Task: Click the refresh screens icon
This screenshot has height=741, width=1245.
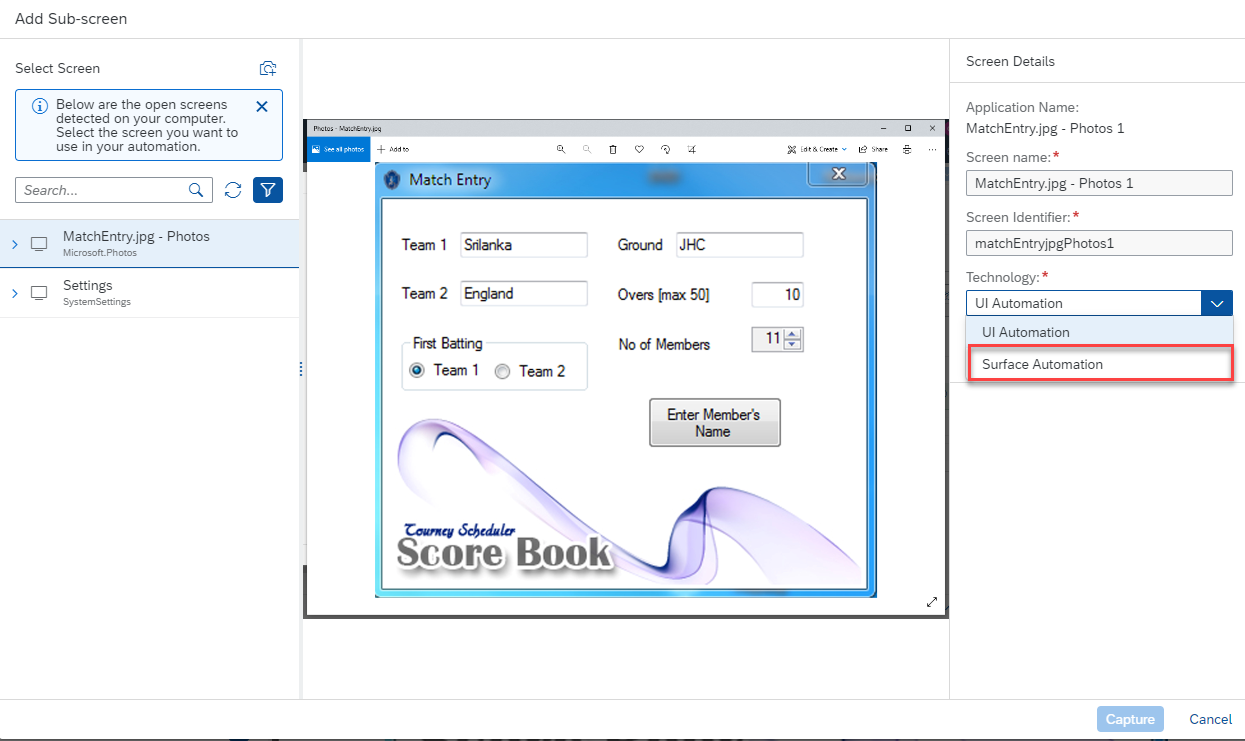Action: (x=233, y=190)
